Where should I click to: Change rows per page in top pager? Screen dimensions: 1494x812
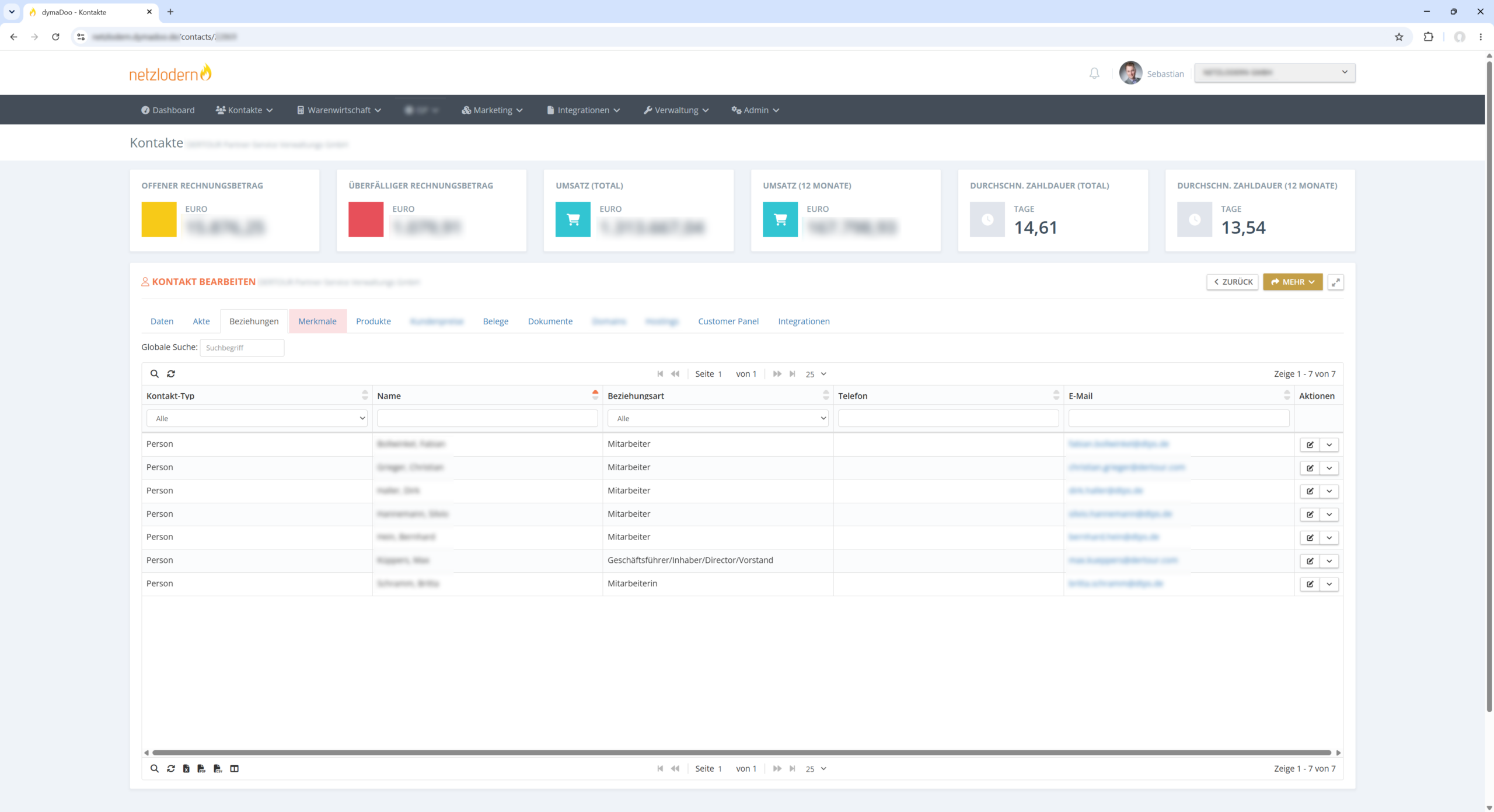point(816,374)
